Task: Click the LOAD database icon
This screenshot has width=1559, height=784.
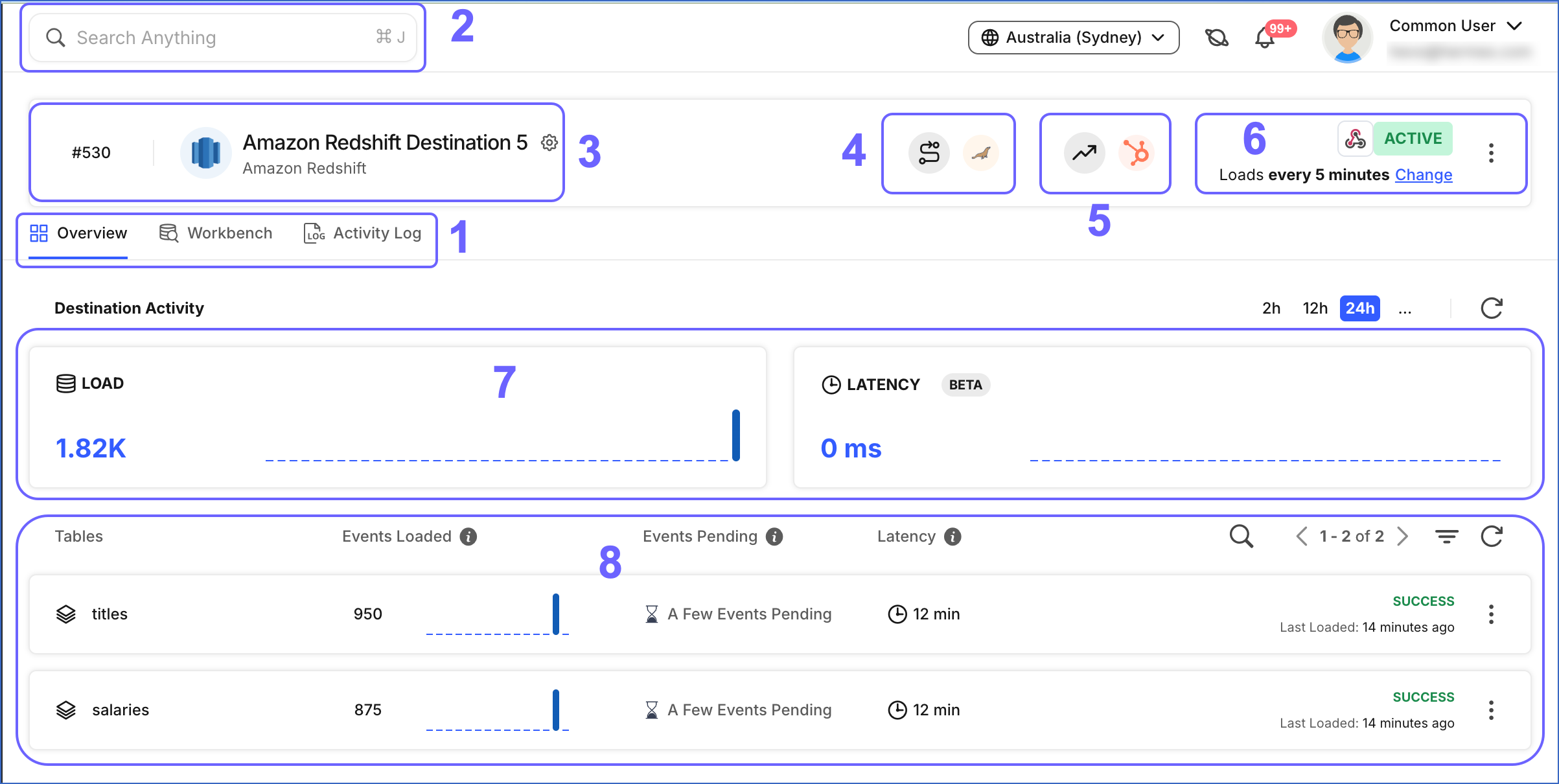Action: point(65,384)
